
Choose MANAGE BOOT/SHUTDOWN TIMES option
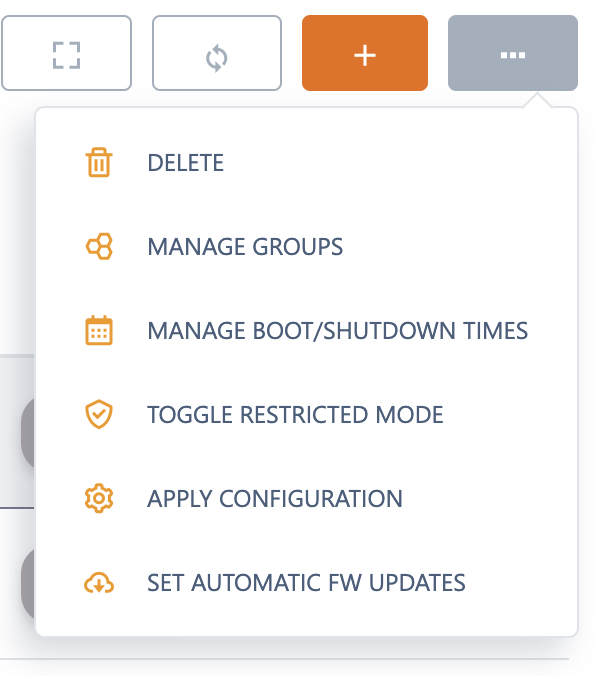point(306,331)
